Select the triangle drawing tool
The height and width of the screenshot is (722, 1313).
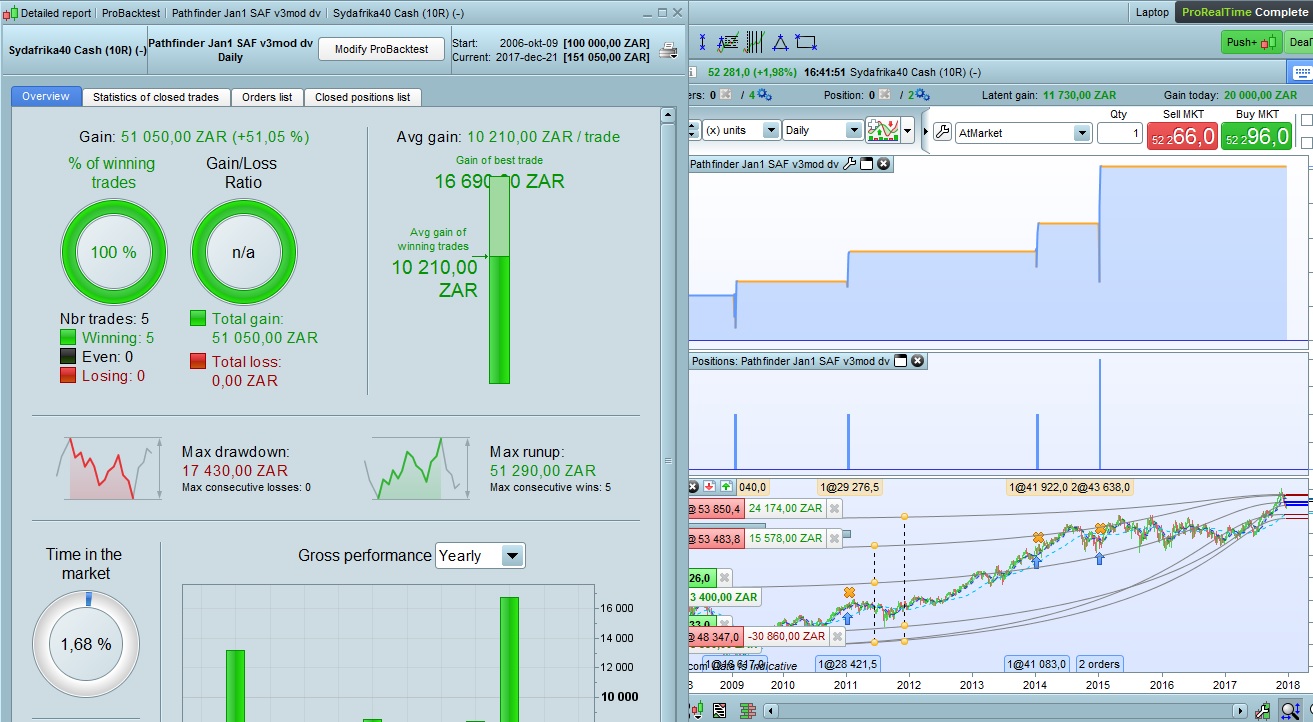(780, 43)
